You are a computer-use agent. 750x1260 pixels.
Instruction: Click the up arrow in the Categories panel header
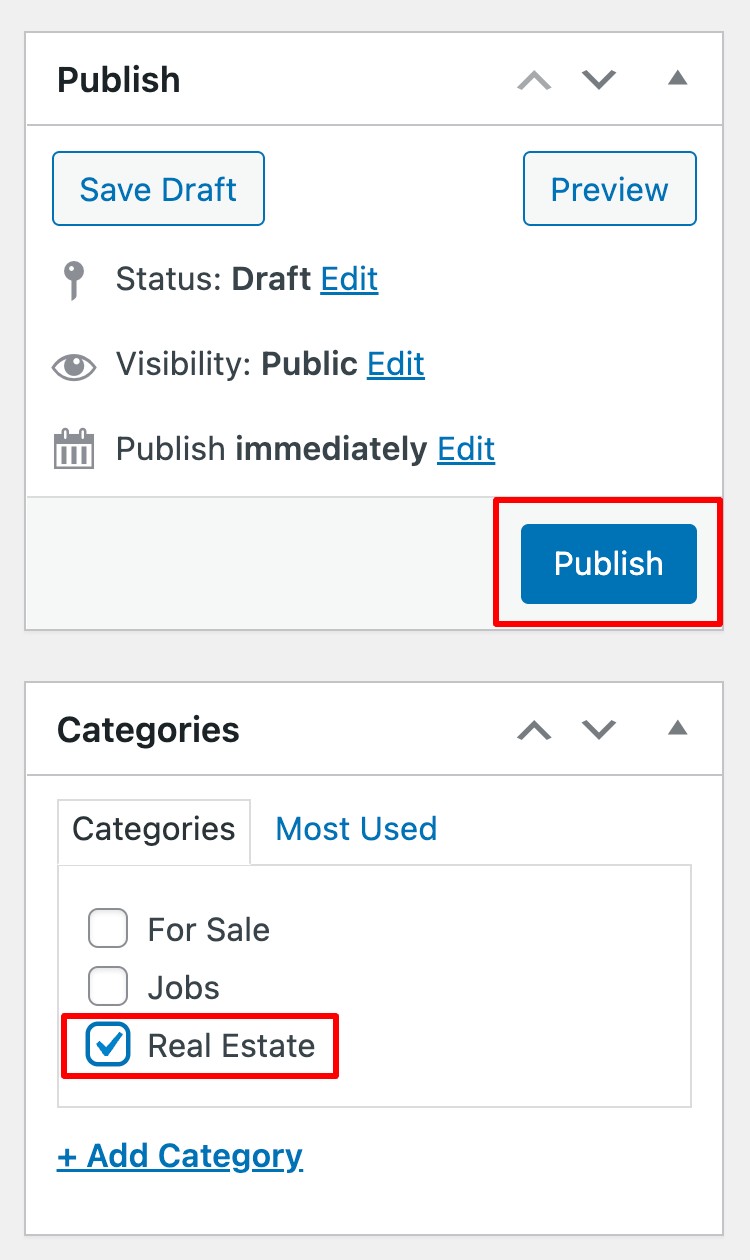(533, 731)
